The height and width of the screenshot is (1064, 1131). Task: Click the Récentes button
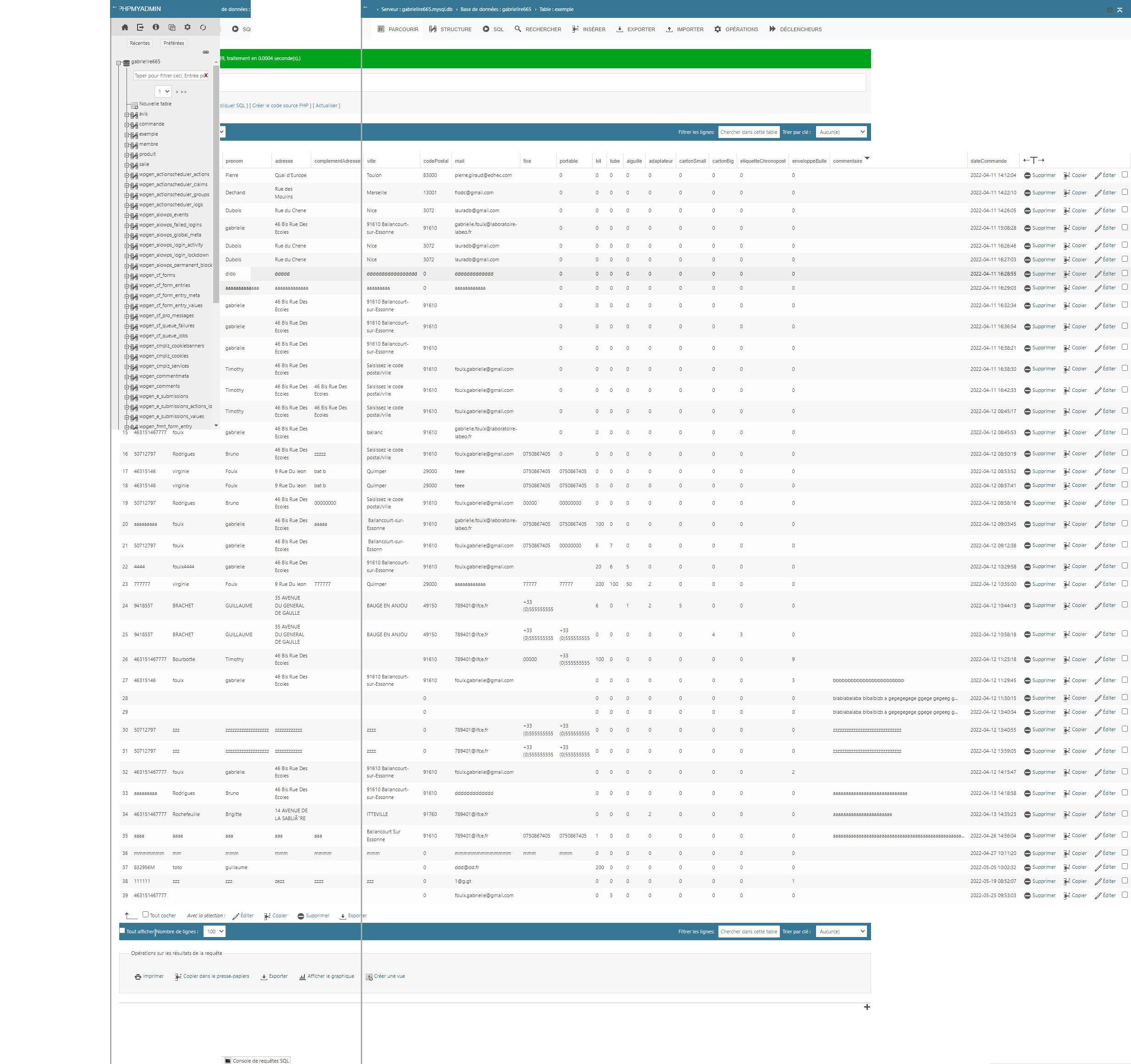pyautogui.click(x=140, y=43)
